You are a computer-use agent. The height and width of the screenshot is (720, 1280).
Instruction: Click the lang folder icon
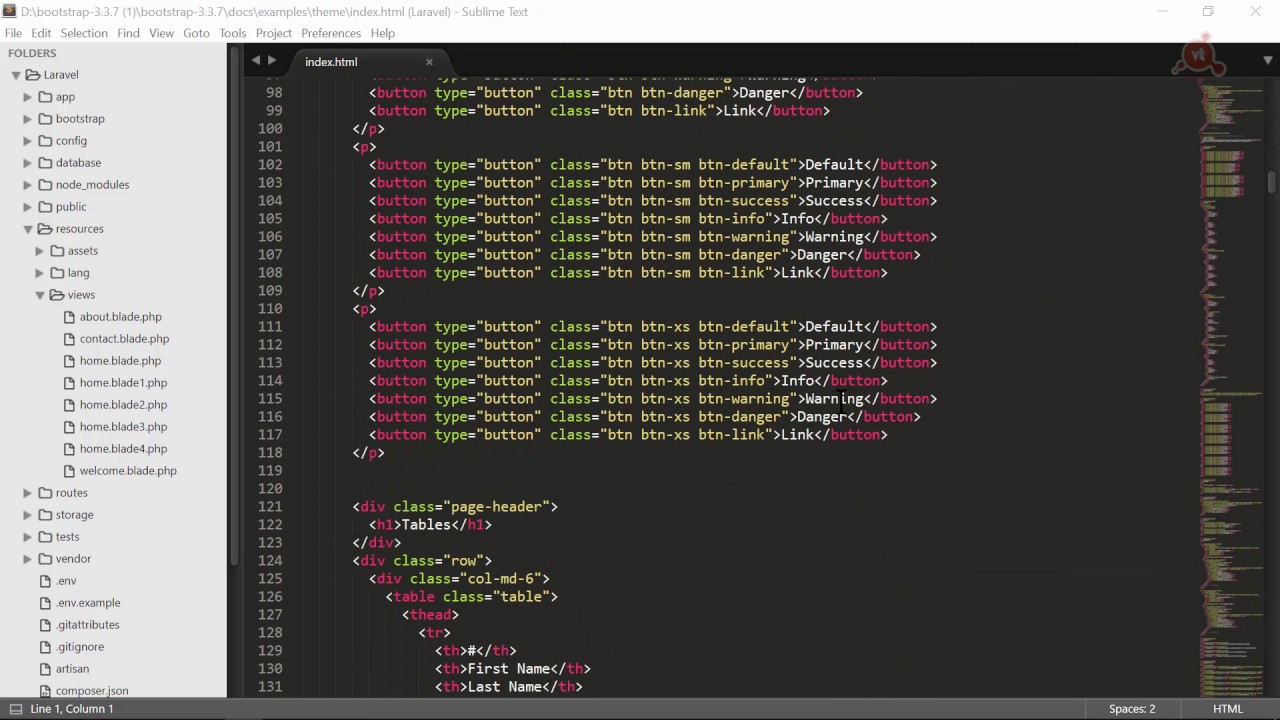coord(57,273)
